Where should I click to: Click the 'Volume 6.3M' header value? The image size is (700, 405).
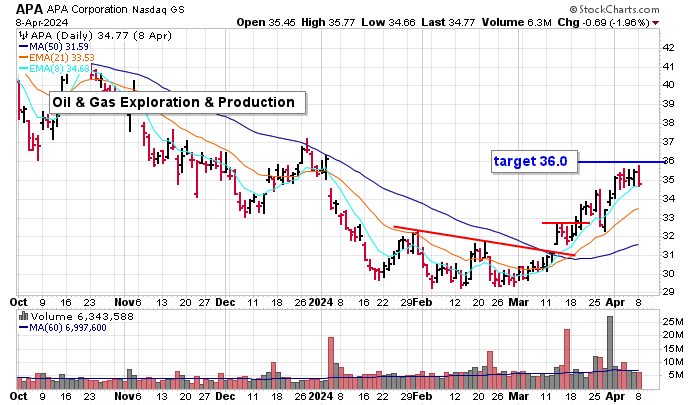[x=516, y=22]
